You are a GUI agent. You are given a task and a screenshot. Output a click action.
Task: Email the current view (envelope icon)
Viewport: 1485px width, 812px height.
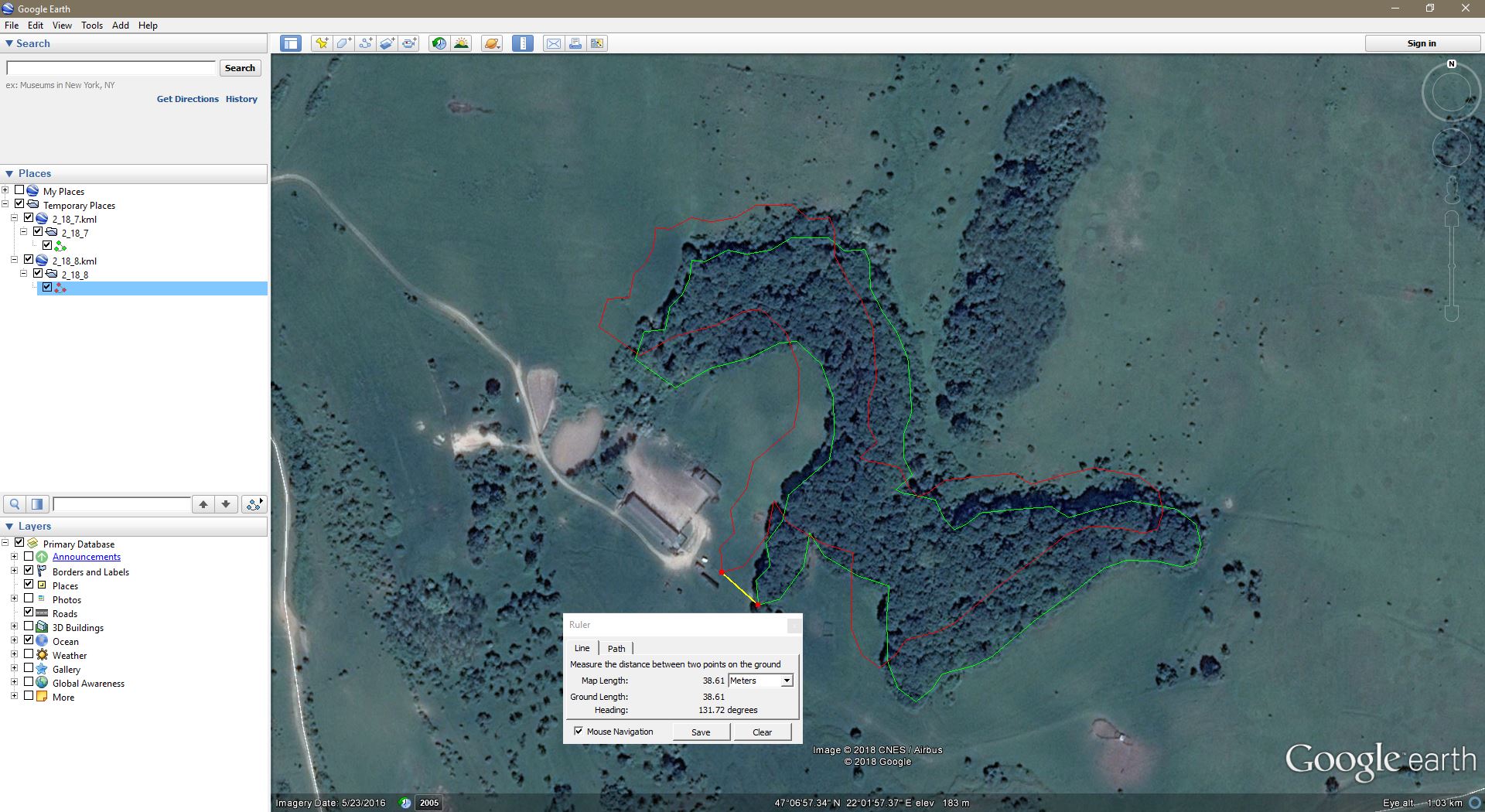553,43
